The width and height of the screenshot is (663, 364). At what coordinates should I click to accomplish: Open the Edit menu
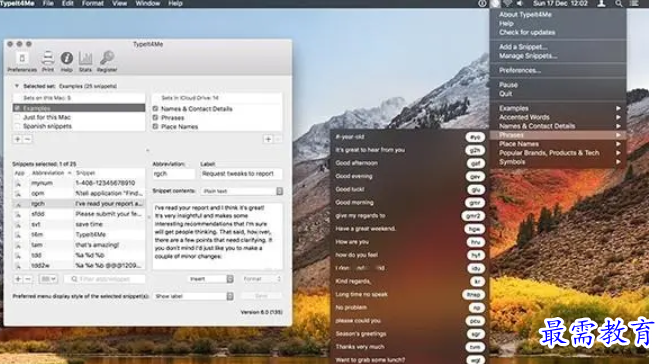click(x=68, y=3)
